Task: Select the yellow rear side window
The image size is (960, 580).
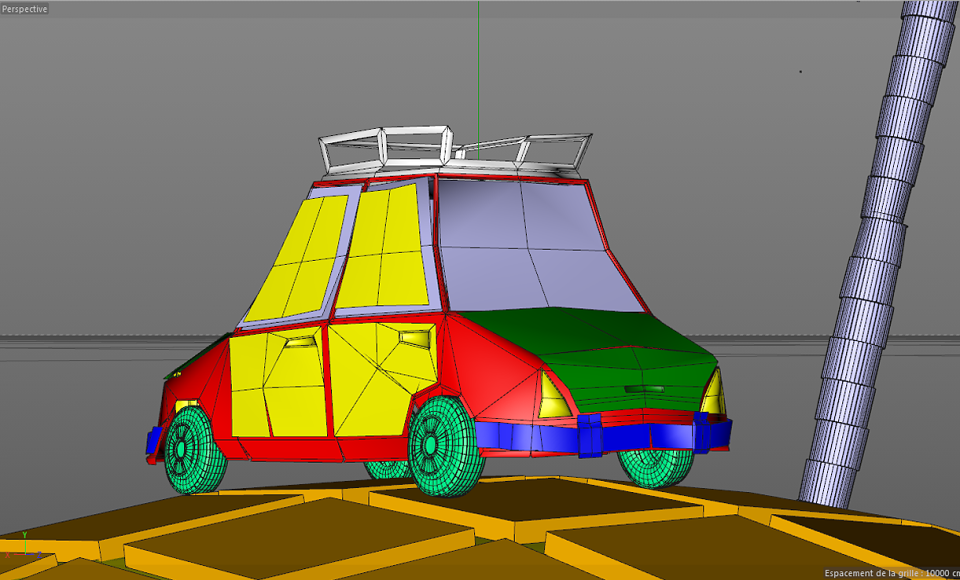Action: pos(297,258)
